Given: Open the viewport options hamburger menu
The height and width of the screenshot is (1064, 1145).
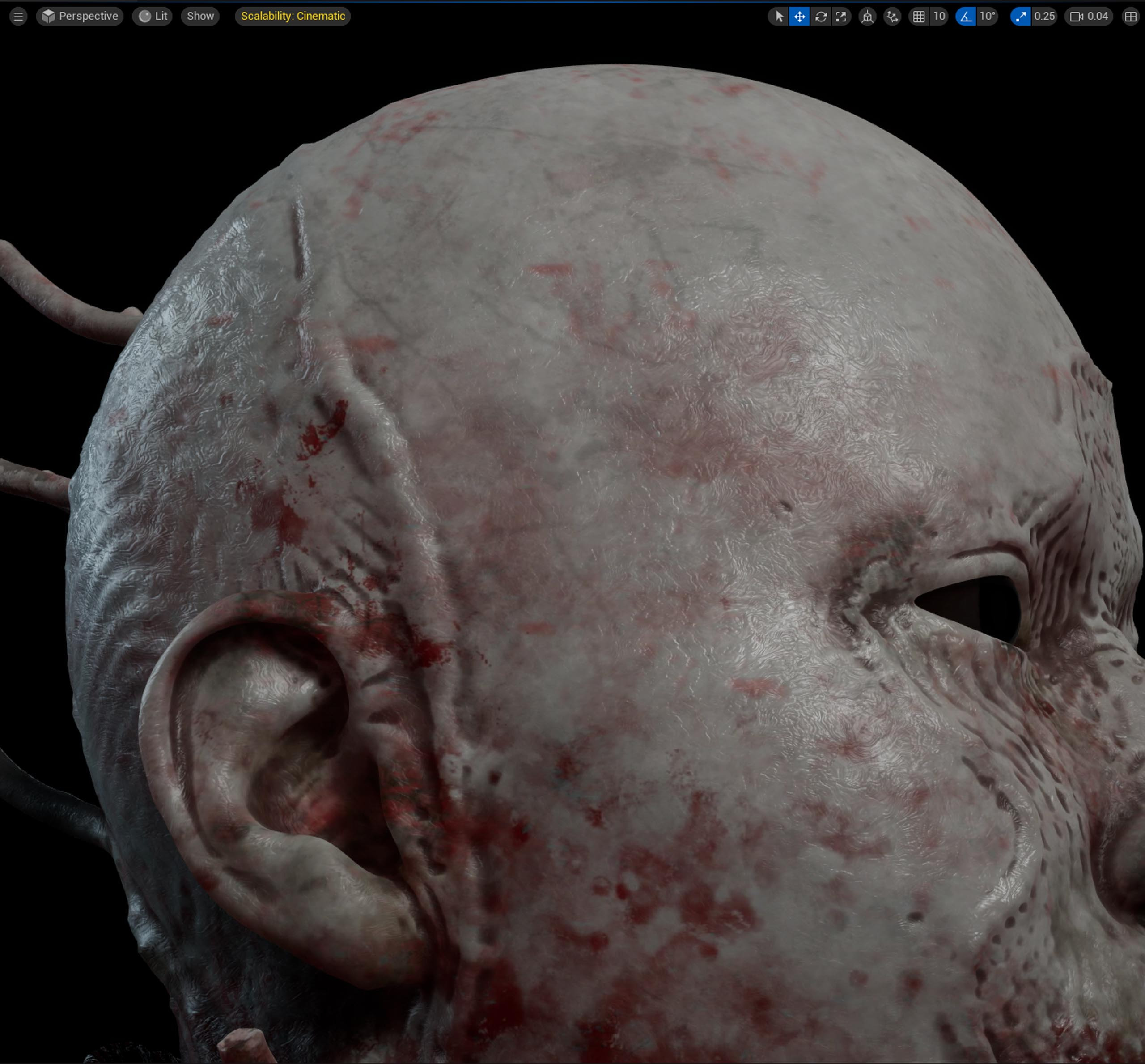Looking at the screenshot, I should [x=18, y=16].
